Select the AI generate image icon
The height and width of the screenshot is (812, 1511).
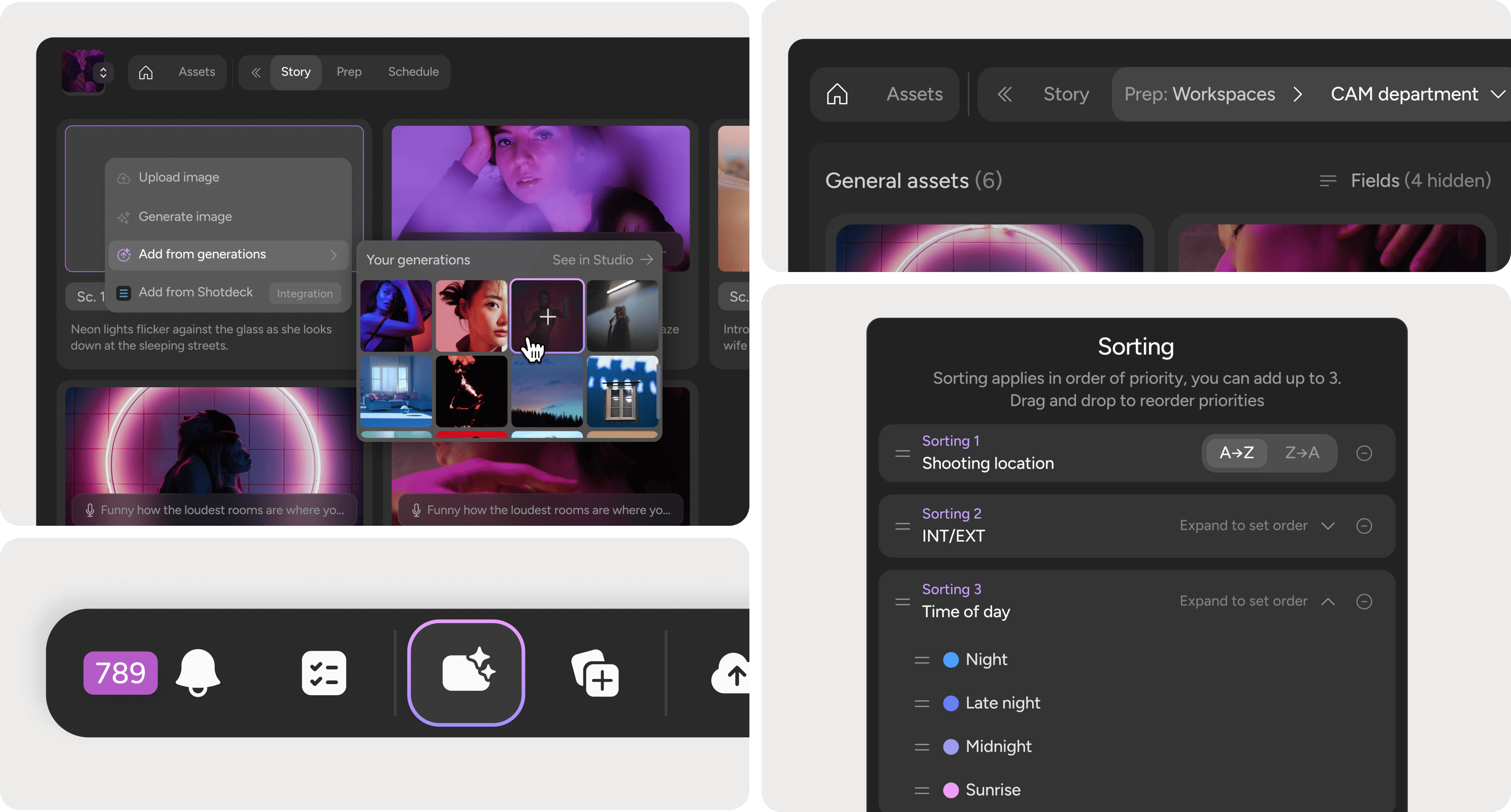[x=466, y=672]
